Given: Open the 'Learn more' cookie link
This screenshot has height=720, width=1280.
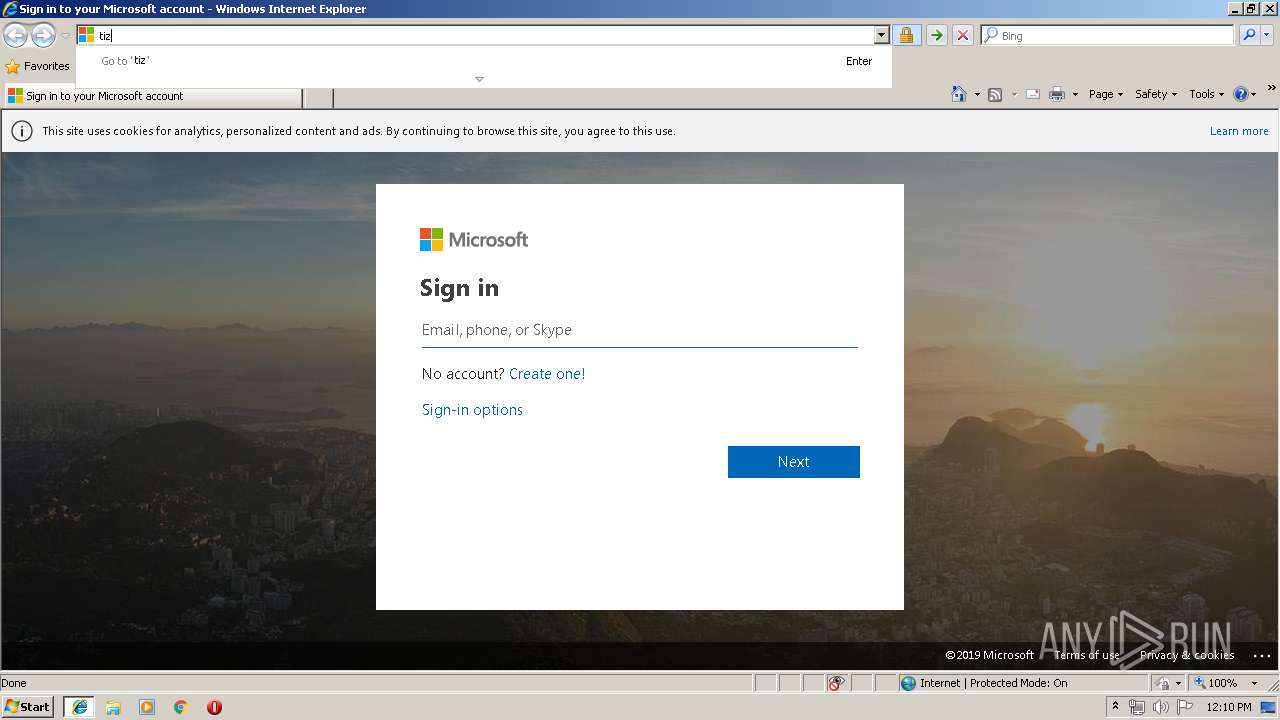Looking at the screenshot, I should point(1239,131).
